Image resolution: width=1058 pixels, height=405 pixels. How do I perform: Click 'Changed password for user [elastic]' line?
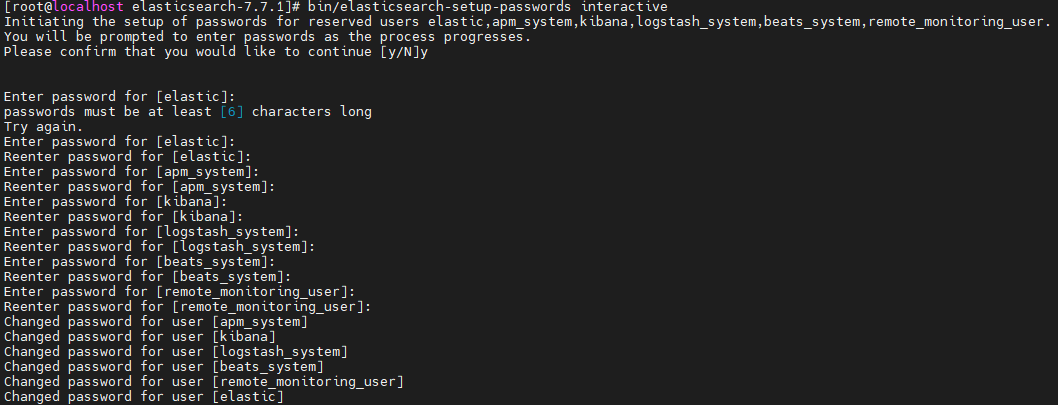pos(144,397)
